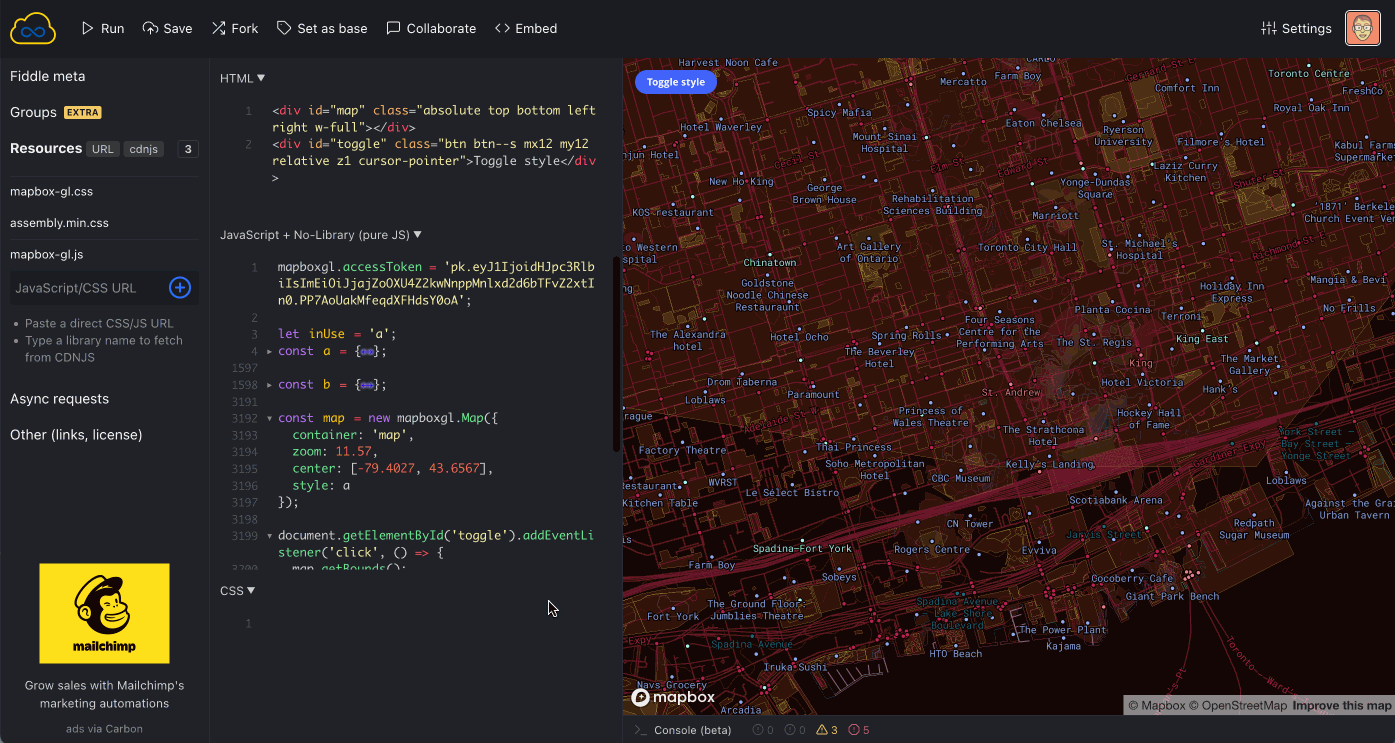
Task: Click Set as base
Action: (322, 28)
